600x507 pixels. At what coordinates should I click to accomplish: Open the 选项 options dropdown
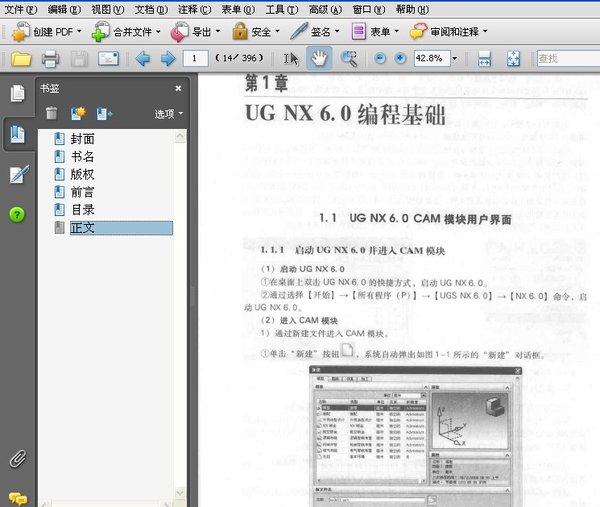point(169,114)
